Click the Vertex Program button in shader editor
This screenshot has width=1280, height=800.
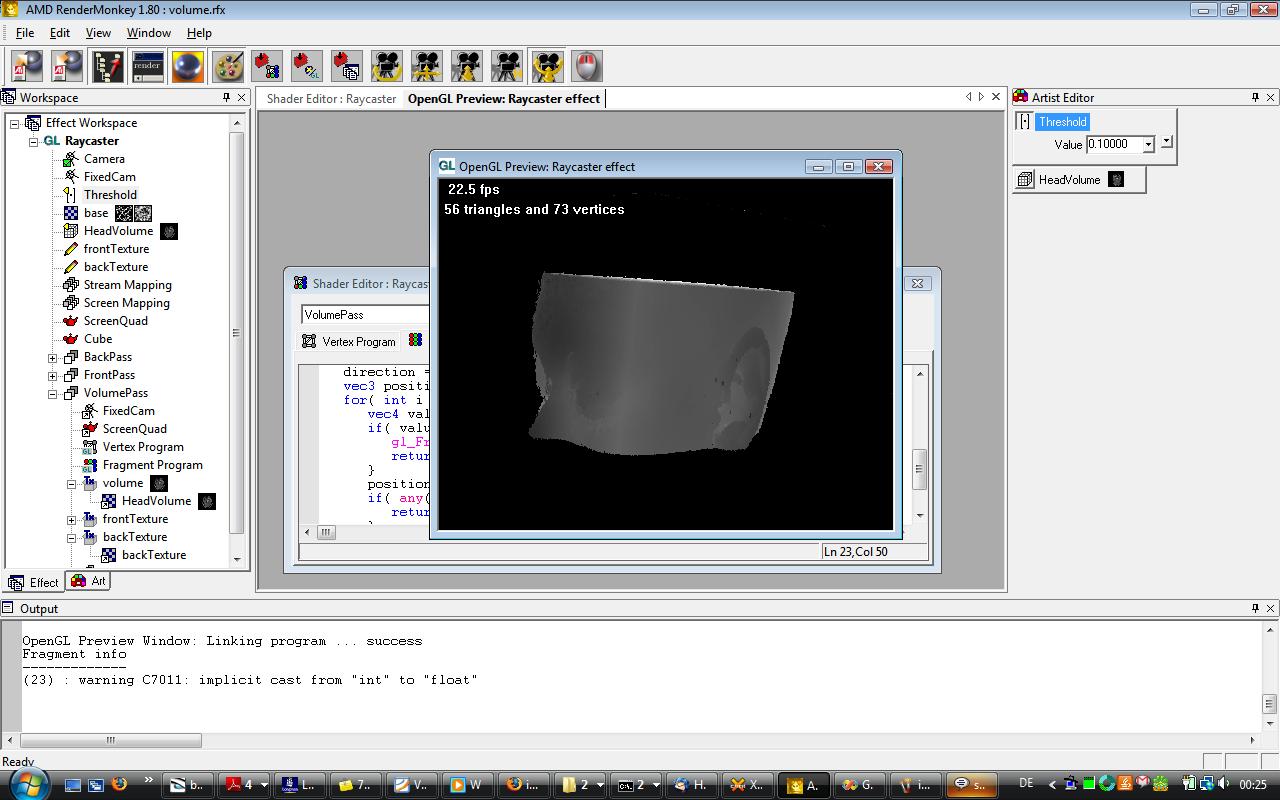click(x=350, y=341)
